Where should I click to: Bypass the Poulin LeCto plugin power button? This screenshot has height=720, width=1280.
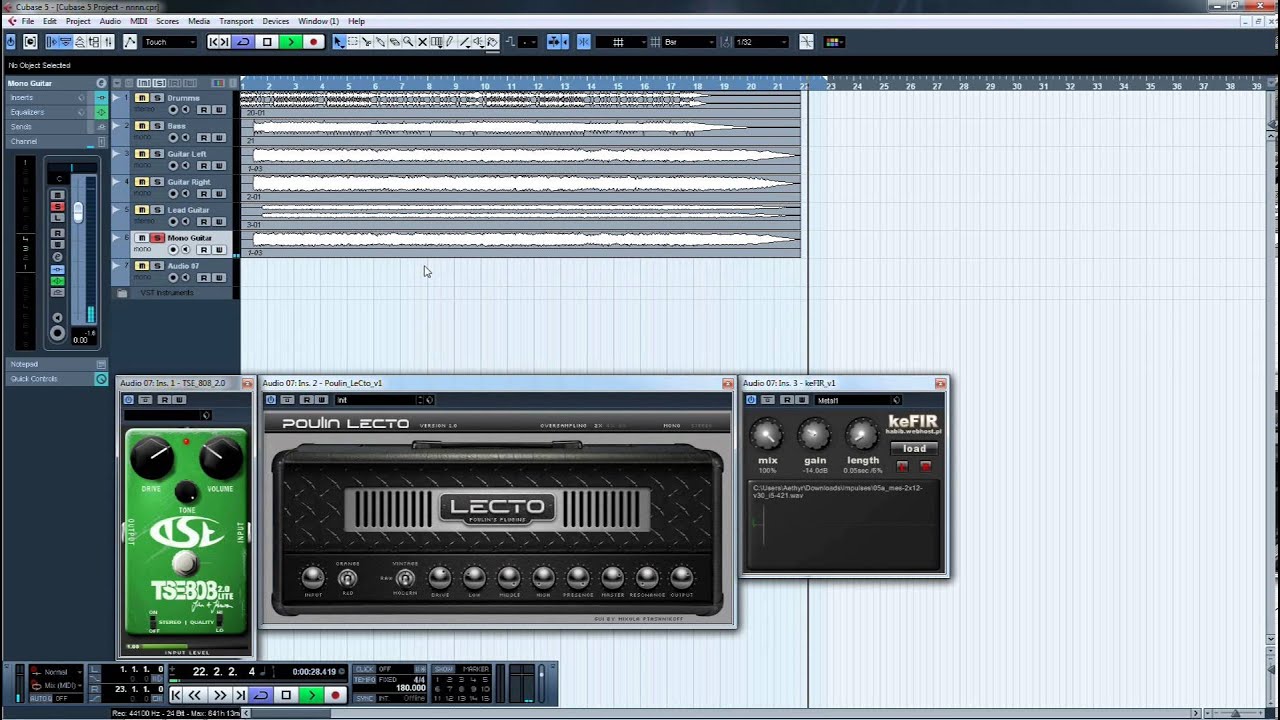click(x=271, y=400)
